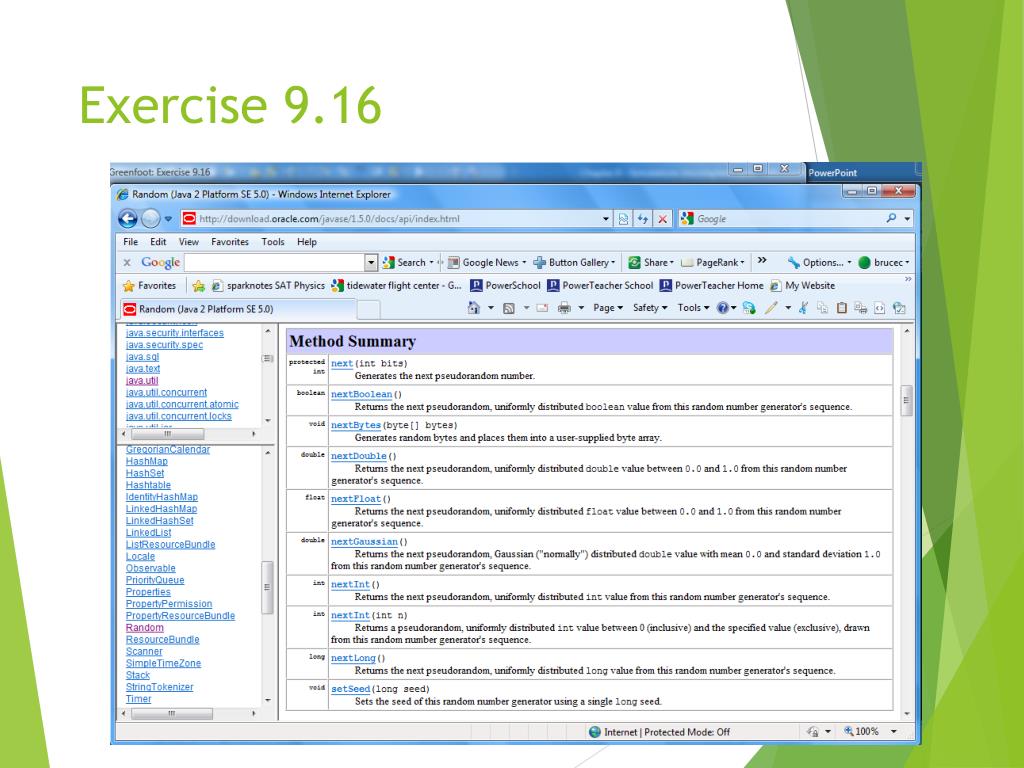
Task: Open the Help menu
Action: 307,242
